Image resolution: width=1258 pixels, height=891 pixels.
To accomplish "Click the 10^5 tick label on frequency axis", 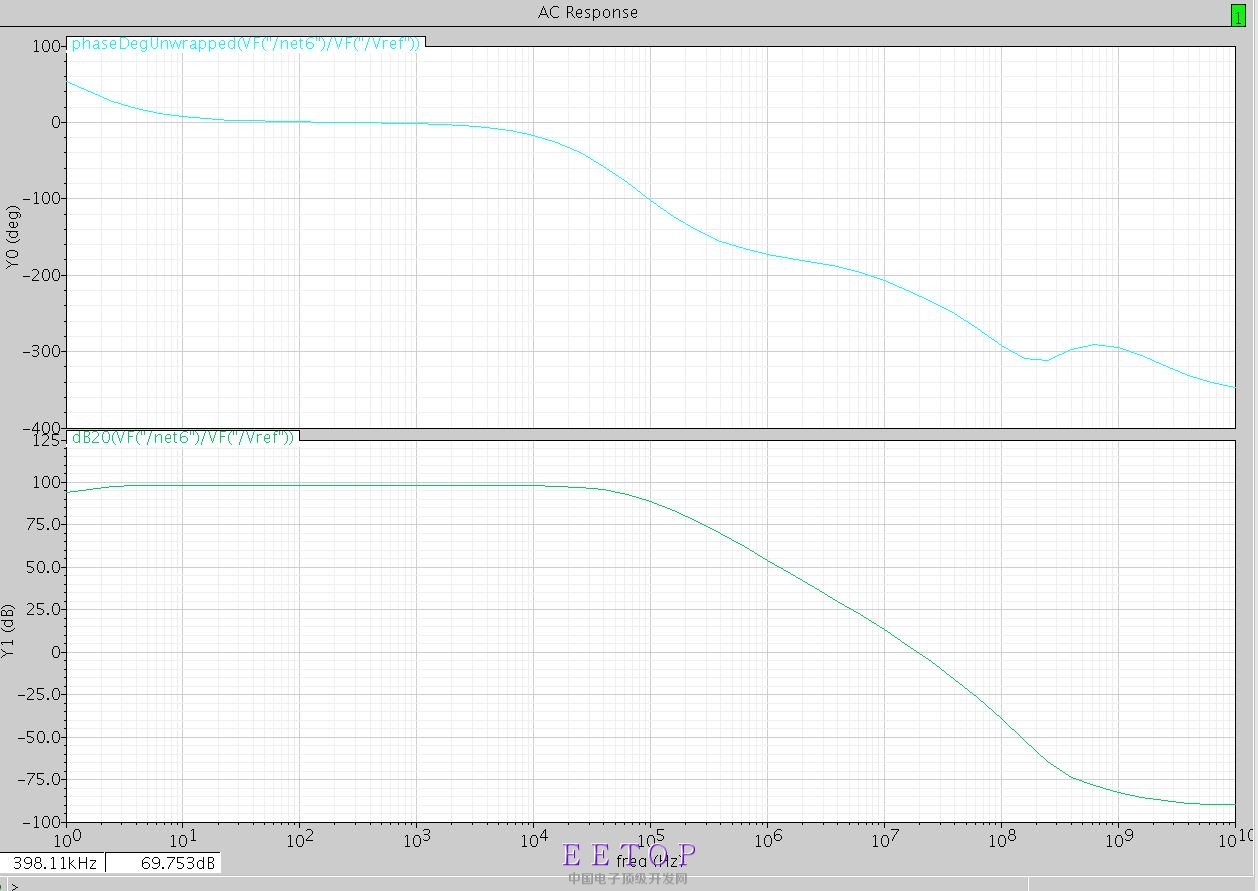I will pos(651,837).
